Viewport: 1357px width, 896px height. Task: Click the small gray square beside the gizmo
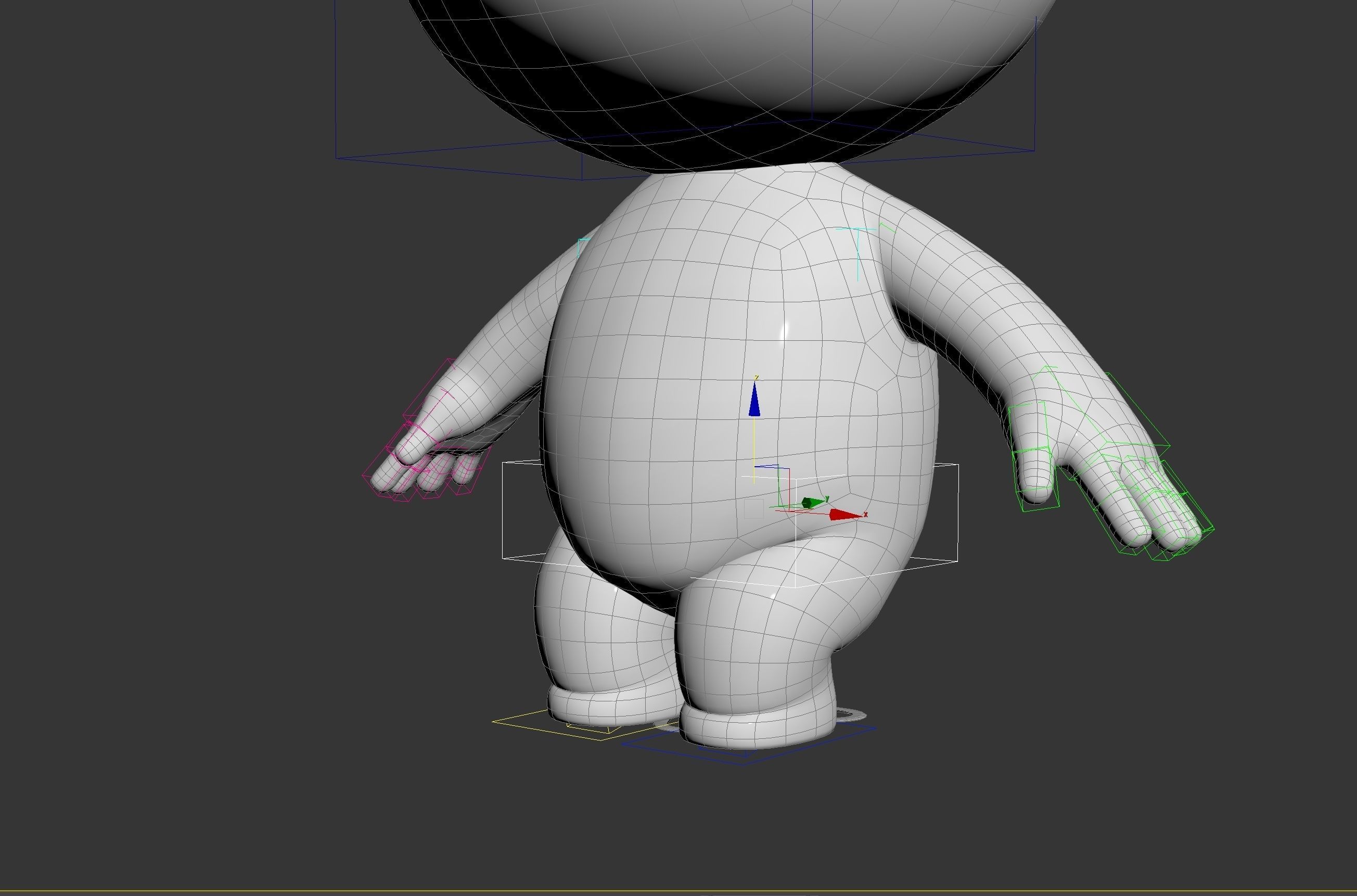[x=753, y=508]
